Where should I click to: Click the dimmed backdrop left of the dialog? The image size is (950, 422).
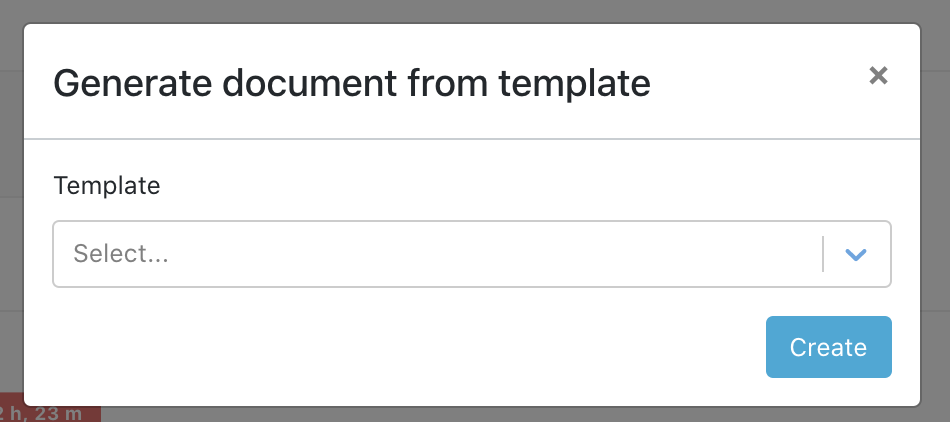(x=11, y=200)
